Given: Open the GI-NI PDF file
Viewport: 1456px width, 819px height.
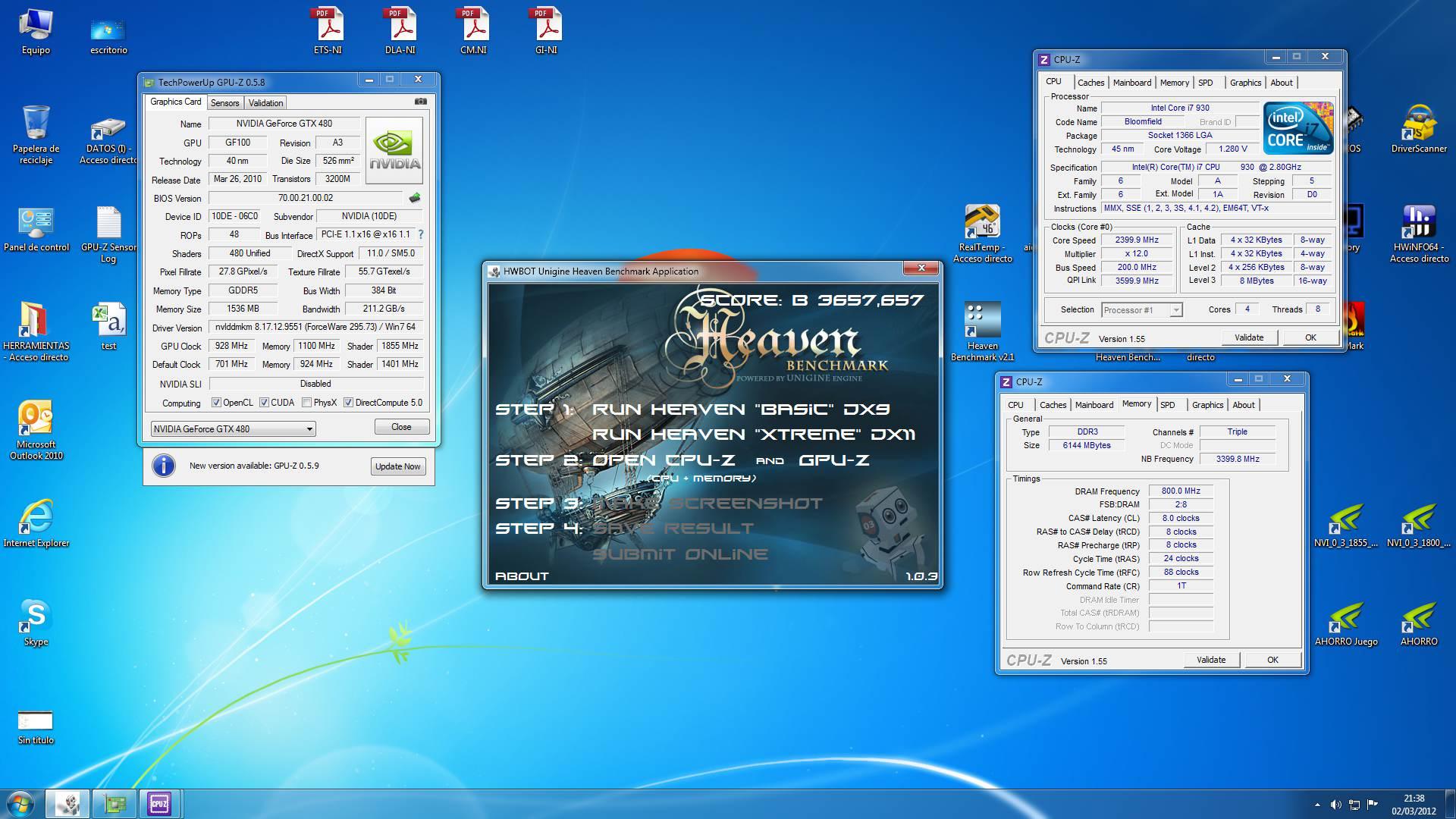Looking at the screenshot, I should 546,31.
